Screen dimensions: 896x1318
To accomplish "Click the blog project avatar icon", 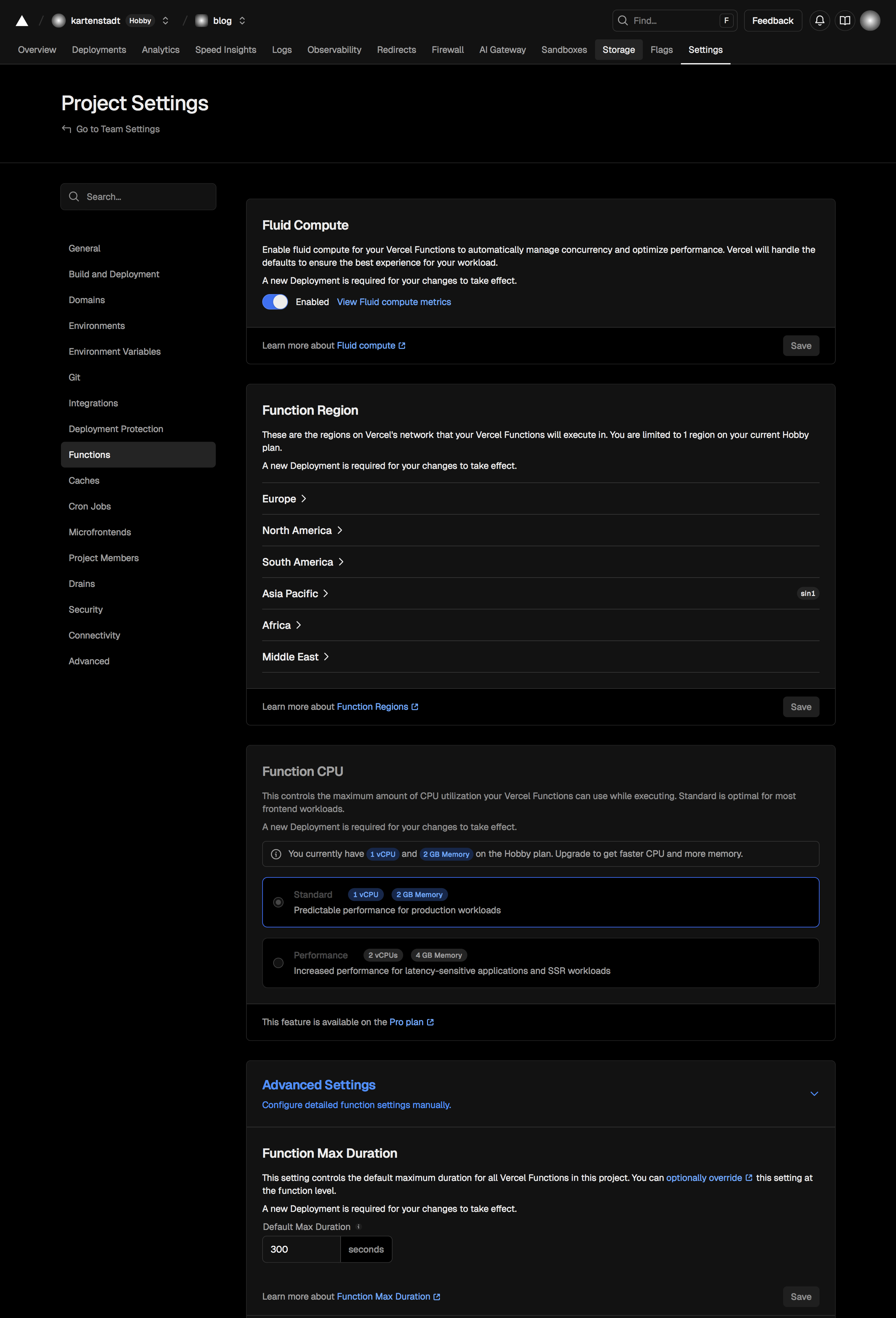I will click(201, 21).
